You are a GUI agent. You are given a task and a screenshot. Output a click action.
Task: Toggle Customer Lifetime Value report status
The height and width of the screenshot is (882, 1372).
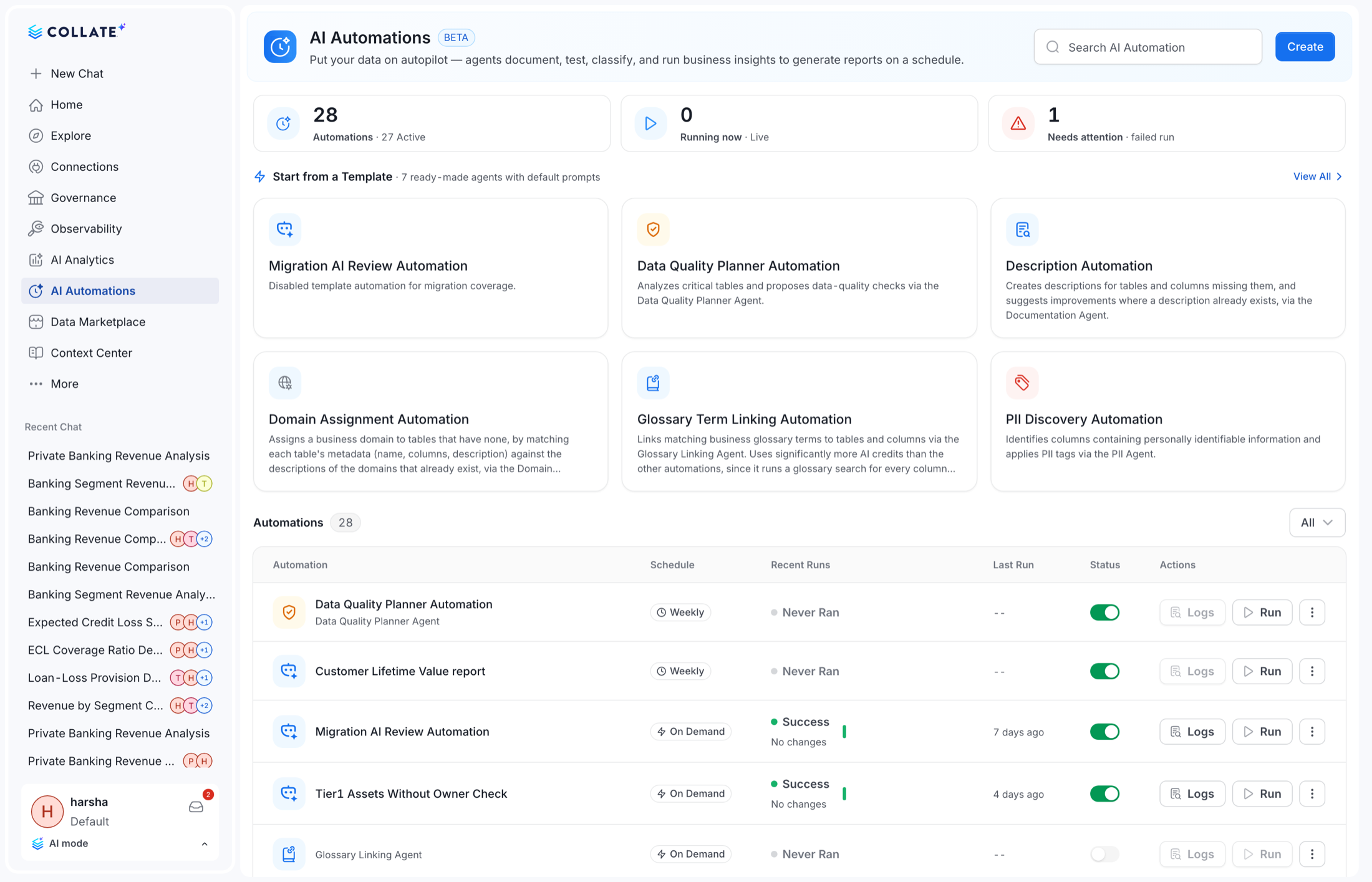click(1104, 671)
